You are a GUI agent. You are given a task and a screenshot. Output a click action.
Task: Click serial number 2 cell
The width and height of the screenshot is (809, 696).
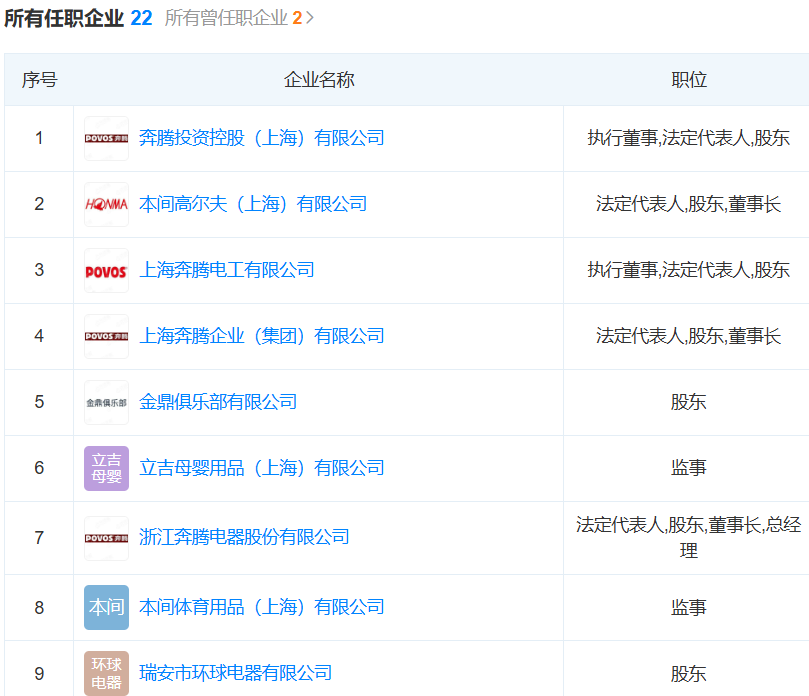click(x=39, y=204)
